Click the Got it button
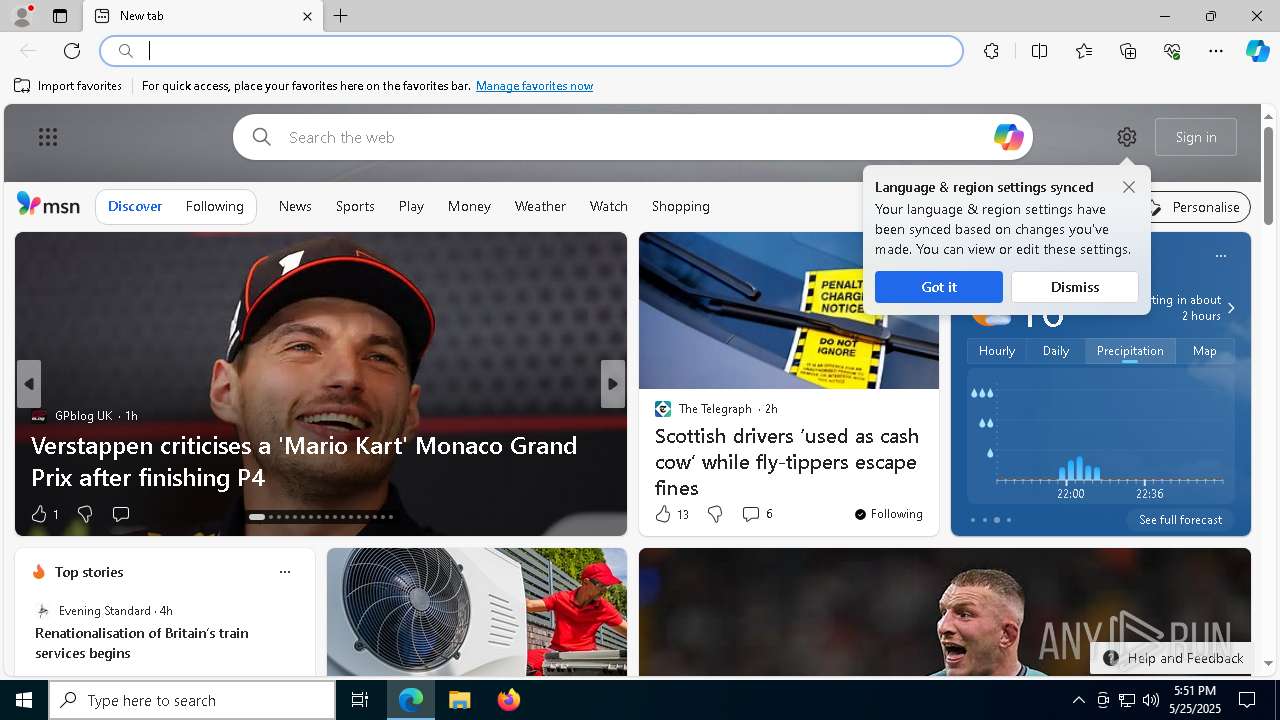Image resolution: width=1280 pixels, height=720 pixels. (938, 287)
